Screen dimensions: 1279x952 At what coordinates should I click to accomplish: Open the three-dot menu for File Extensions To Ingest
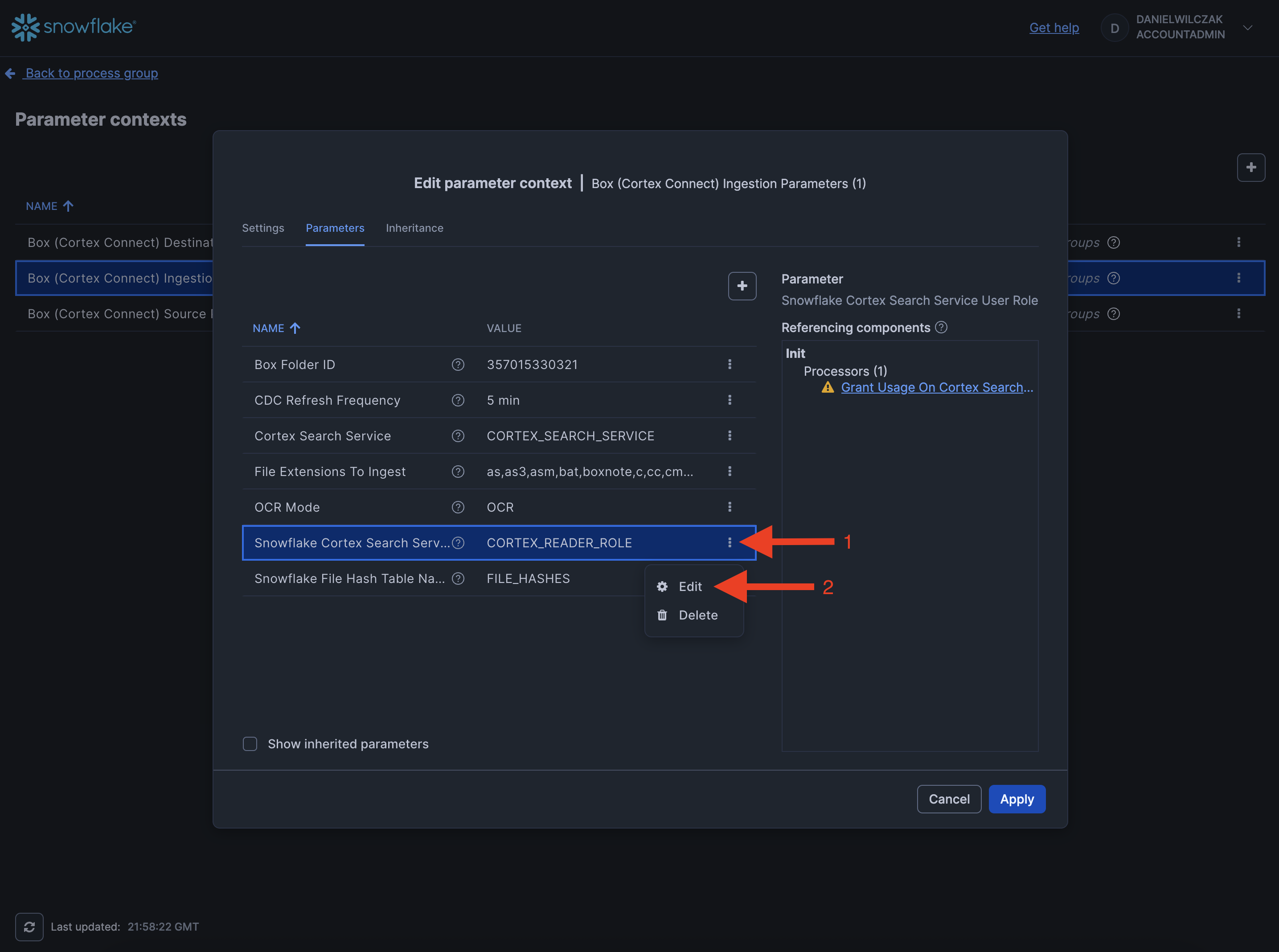pyautogui.click(x=730, y=472)
